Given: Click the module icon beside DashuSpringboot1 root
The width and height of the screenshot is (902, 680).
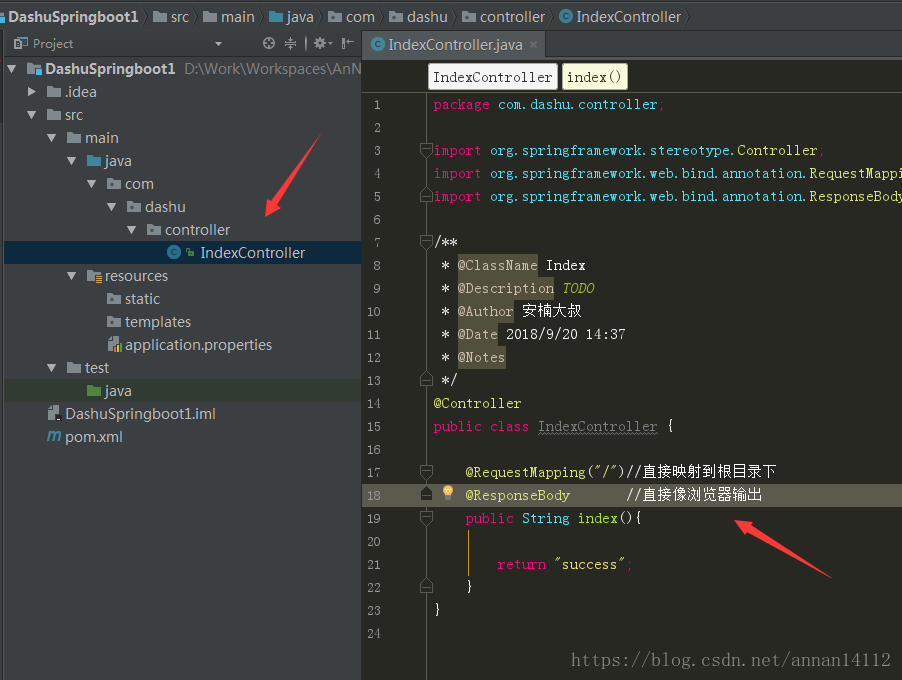Looking at the screenshot, I should pyautogui.click(x=35, y=69).
